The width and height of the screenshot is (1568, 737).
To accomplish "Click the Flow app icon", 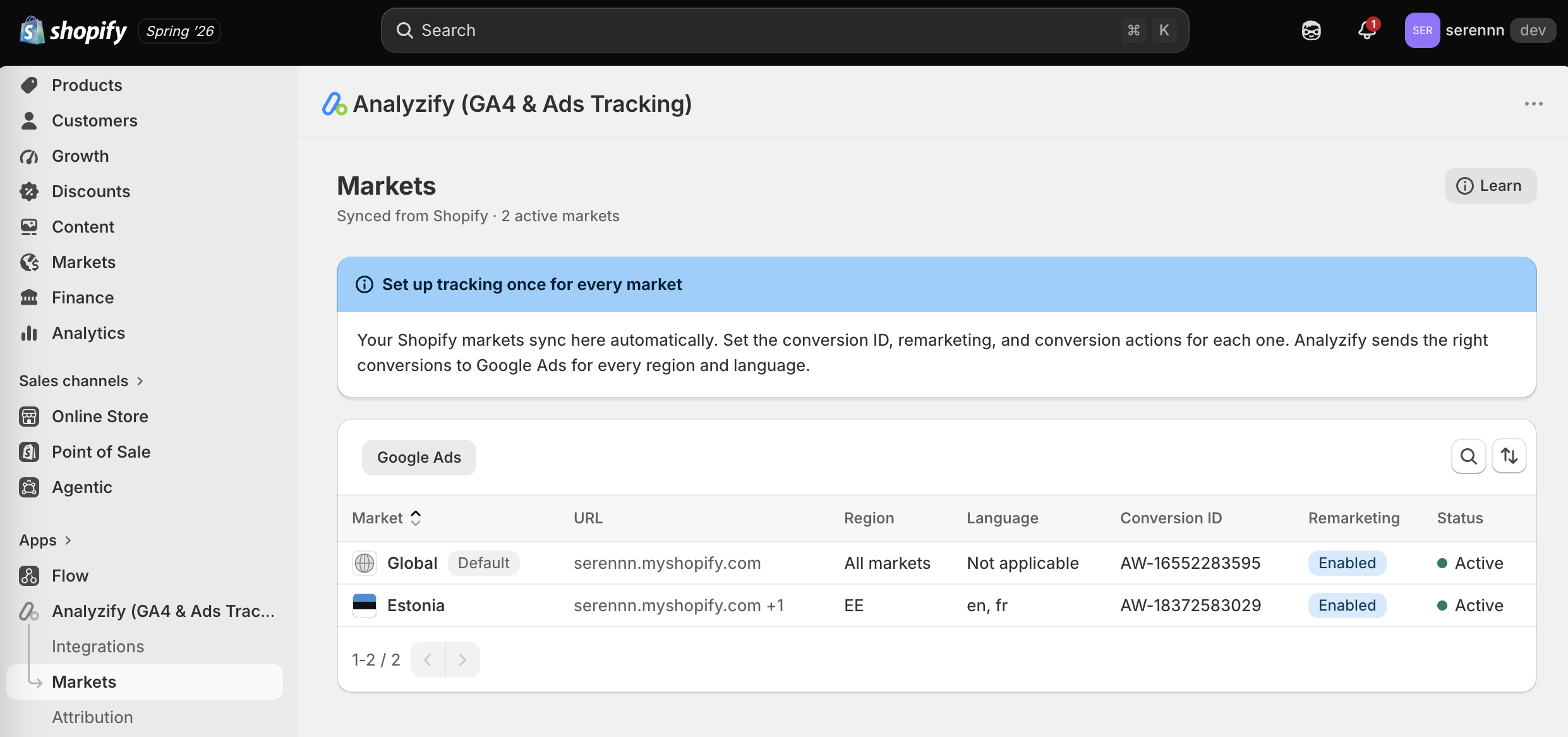I will point(29,576).
